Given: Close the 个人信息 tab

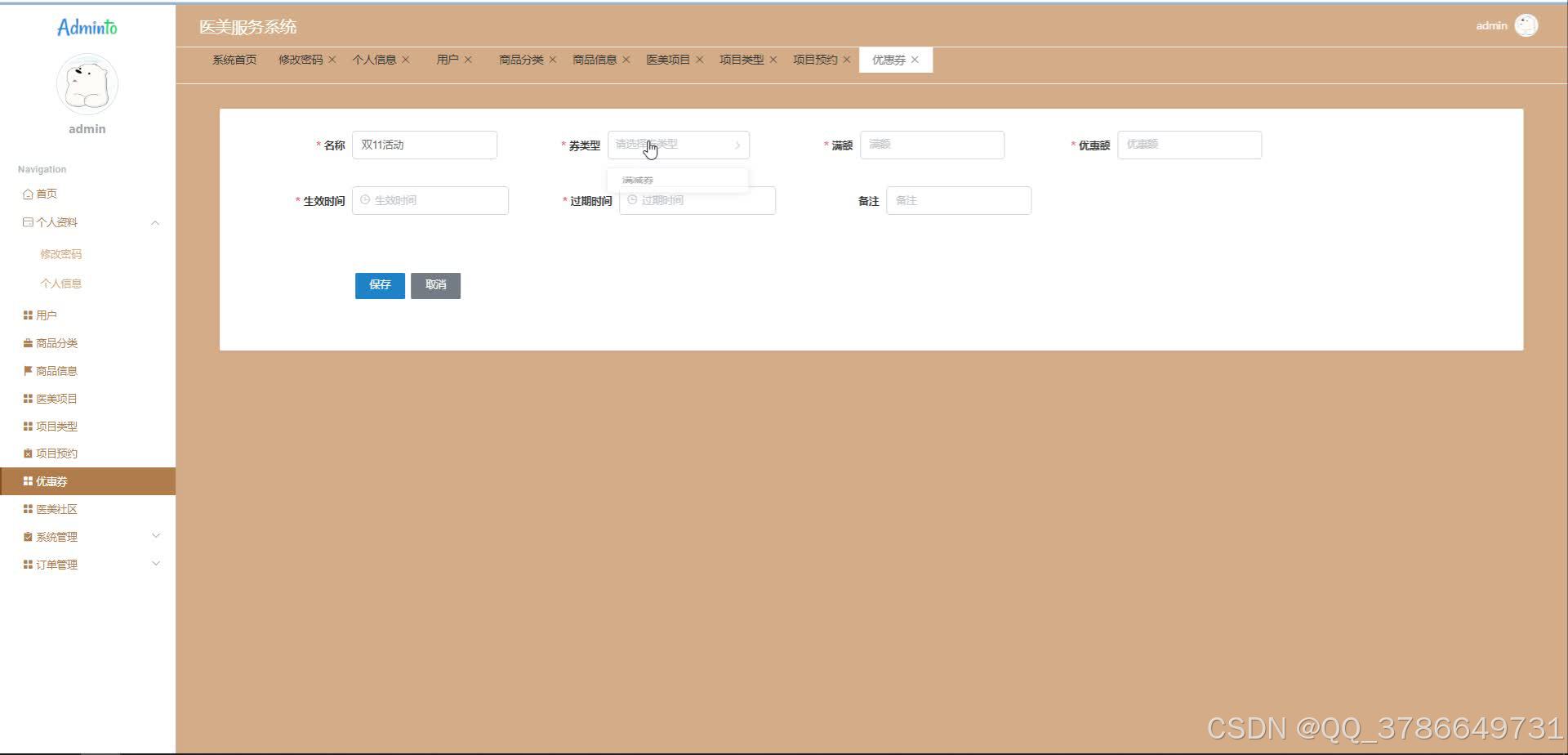Looking at the screenshot, I should pos(406,60).
